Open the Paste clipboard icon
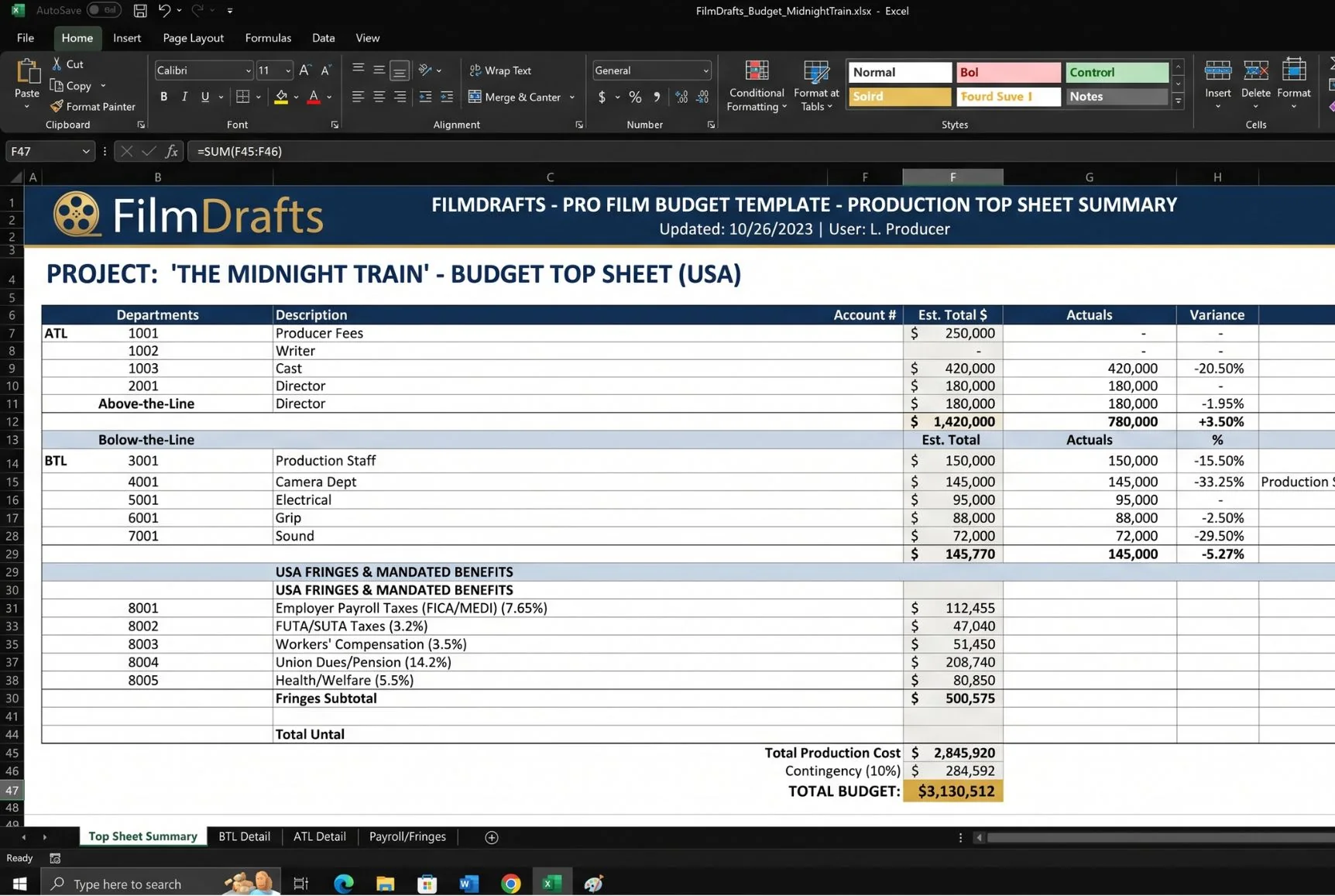The image size is (1335, 896). point(27,70)
